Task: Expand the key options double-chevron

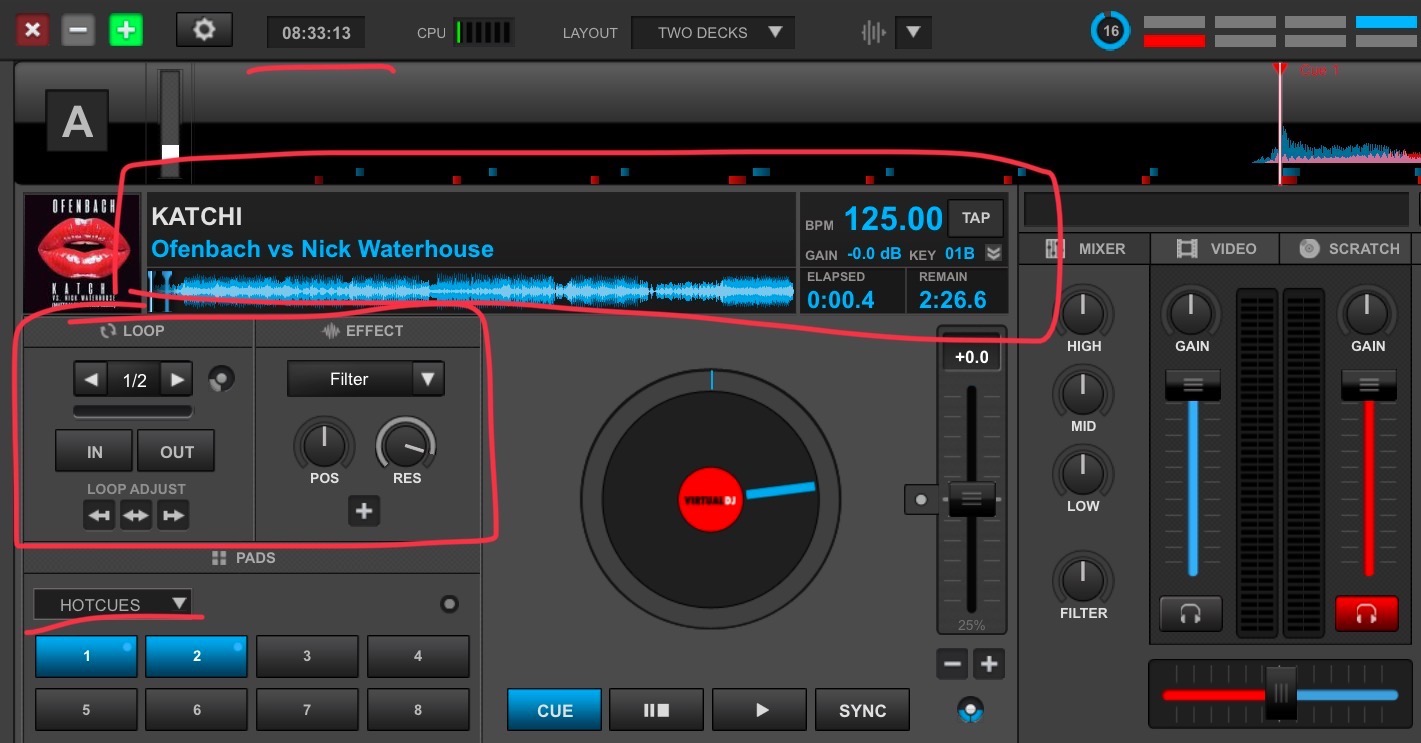Action: 993,253
